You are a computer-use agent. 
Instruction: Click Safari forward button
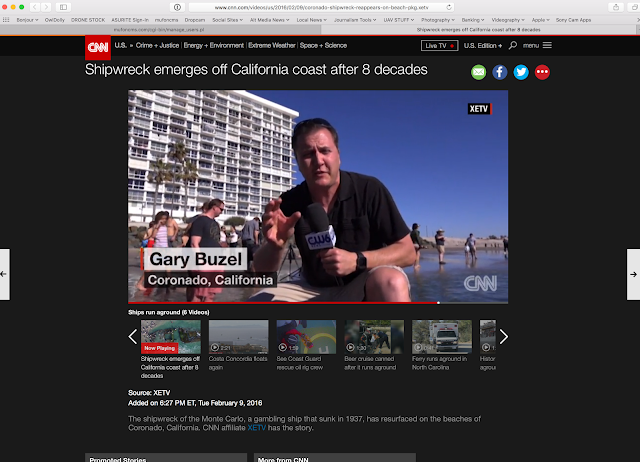point(46,7)
